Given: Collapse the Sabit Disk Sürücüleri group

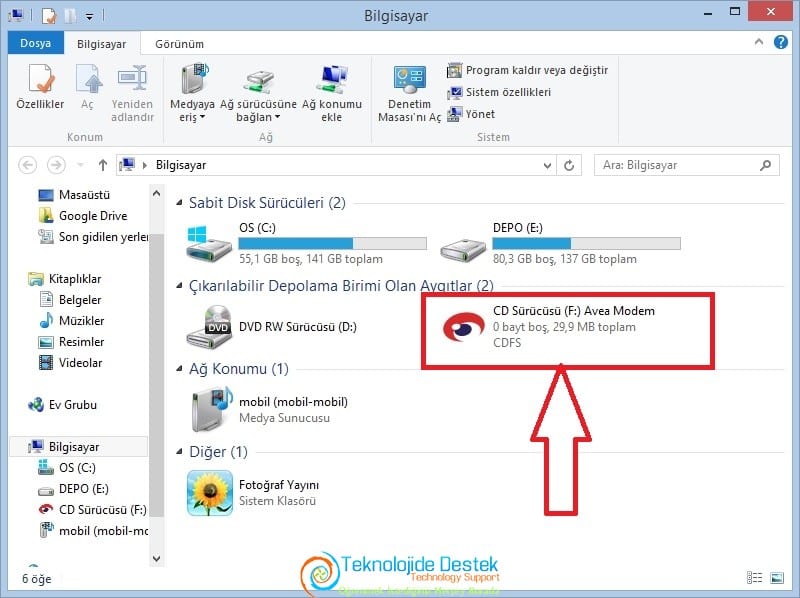Looking at the screenshot, I should 180,203.
